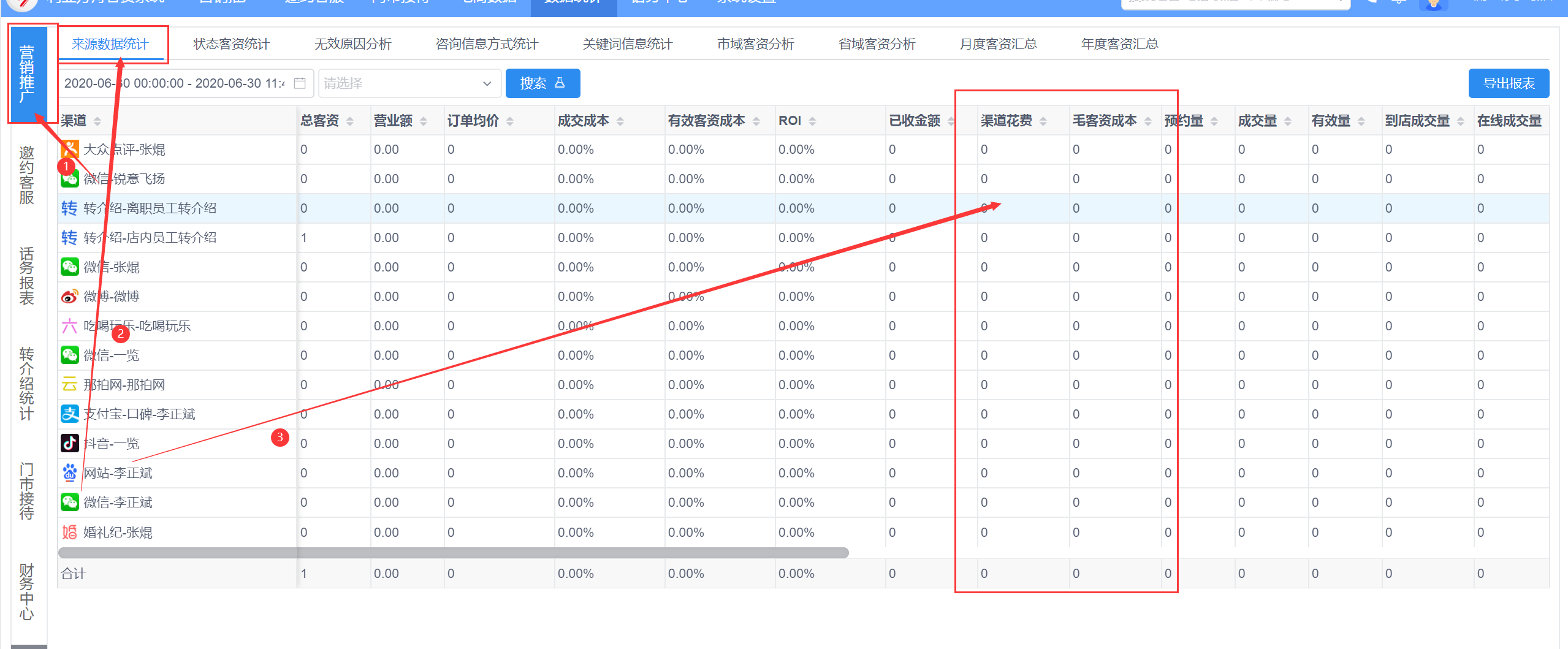The width and height of the screenshot is (1568, 649).
Task: Toggle sorting on the ROI column
Action: (x=812, y=121)
